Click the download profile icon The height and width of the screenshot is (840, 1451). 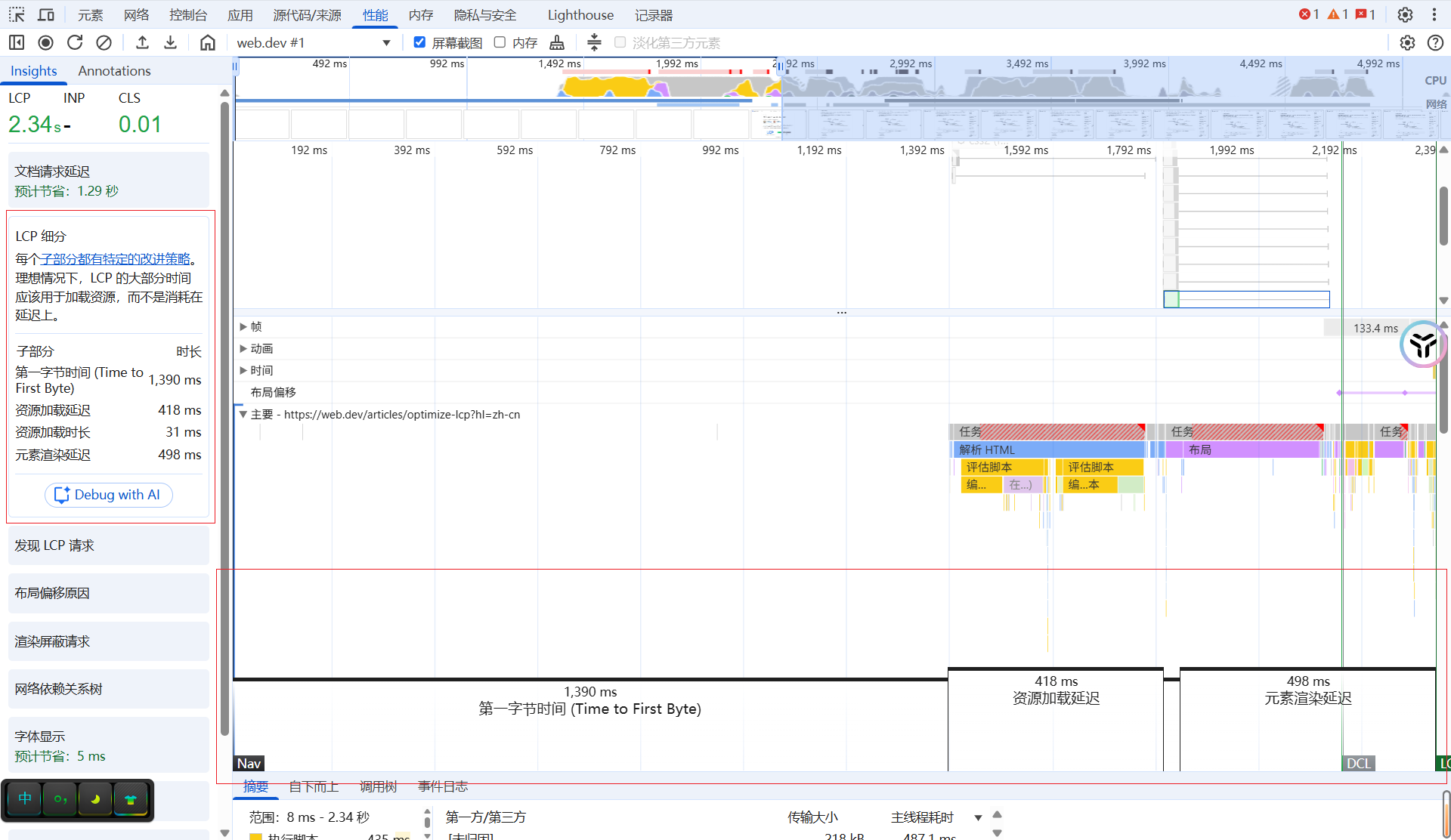tap(171, 43)
